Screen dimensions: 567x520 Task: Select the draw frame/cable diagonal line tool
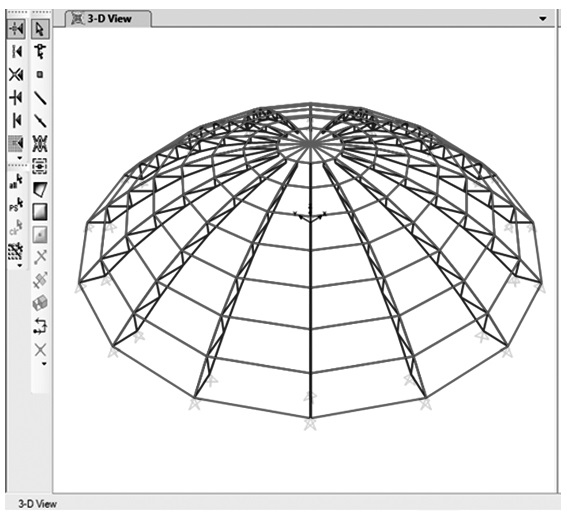(40, 98)
